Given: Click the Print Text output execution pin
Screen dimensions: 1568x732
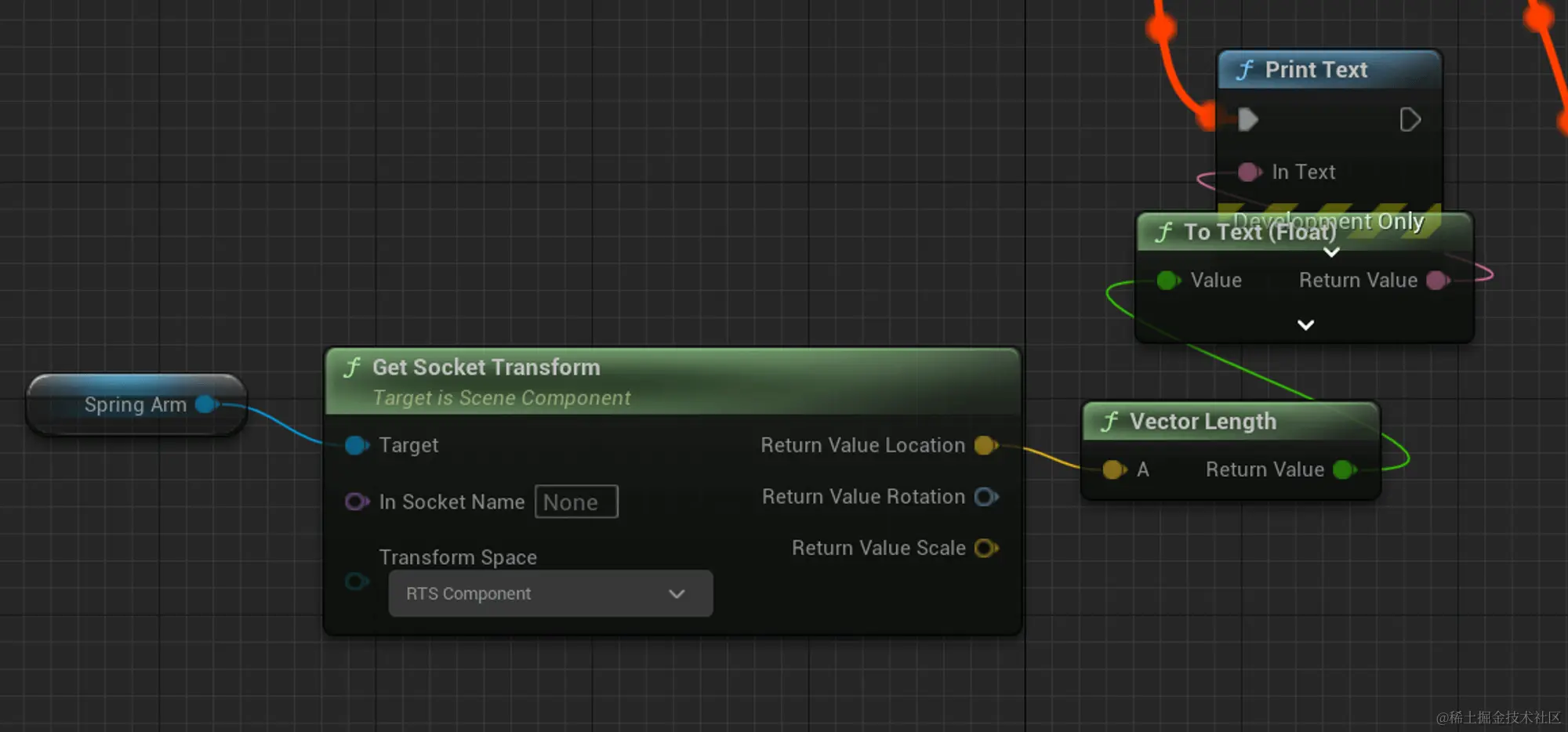Looking at the screenshot, I should point(1410,120).
